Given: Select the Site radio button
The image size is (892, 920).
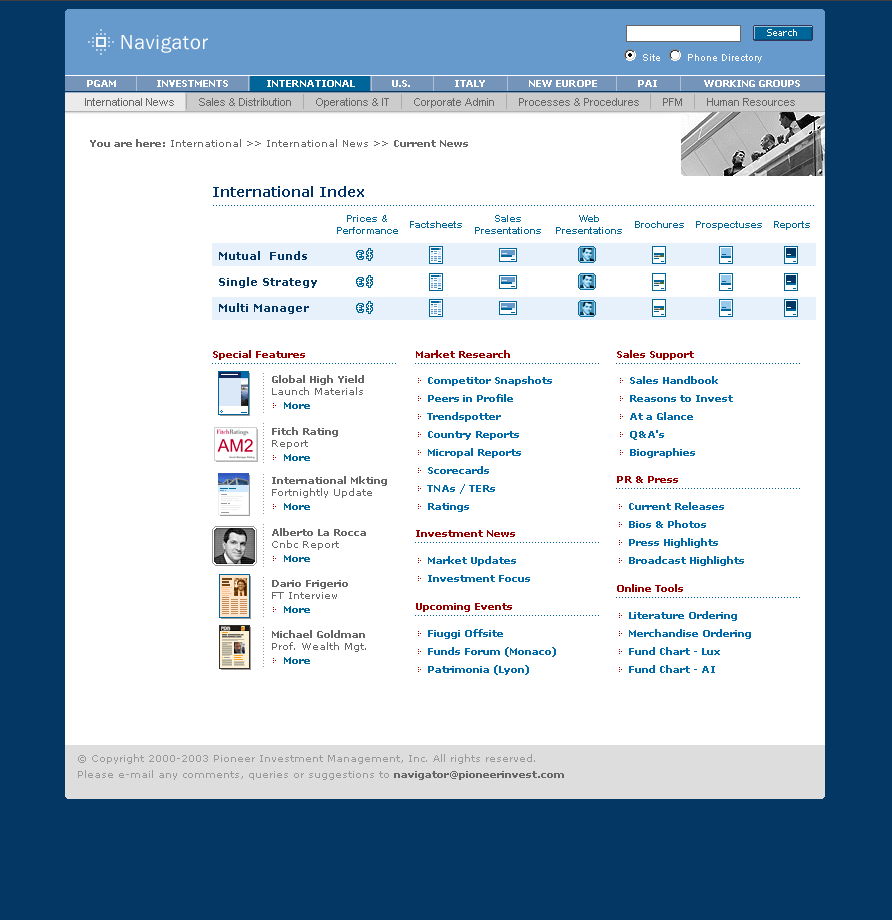Looking at the screenshot, I should point(630,56).
